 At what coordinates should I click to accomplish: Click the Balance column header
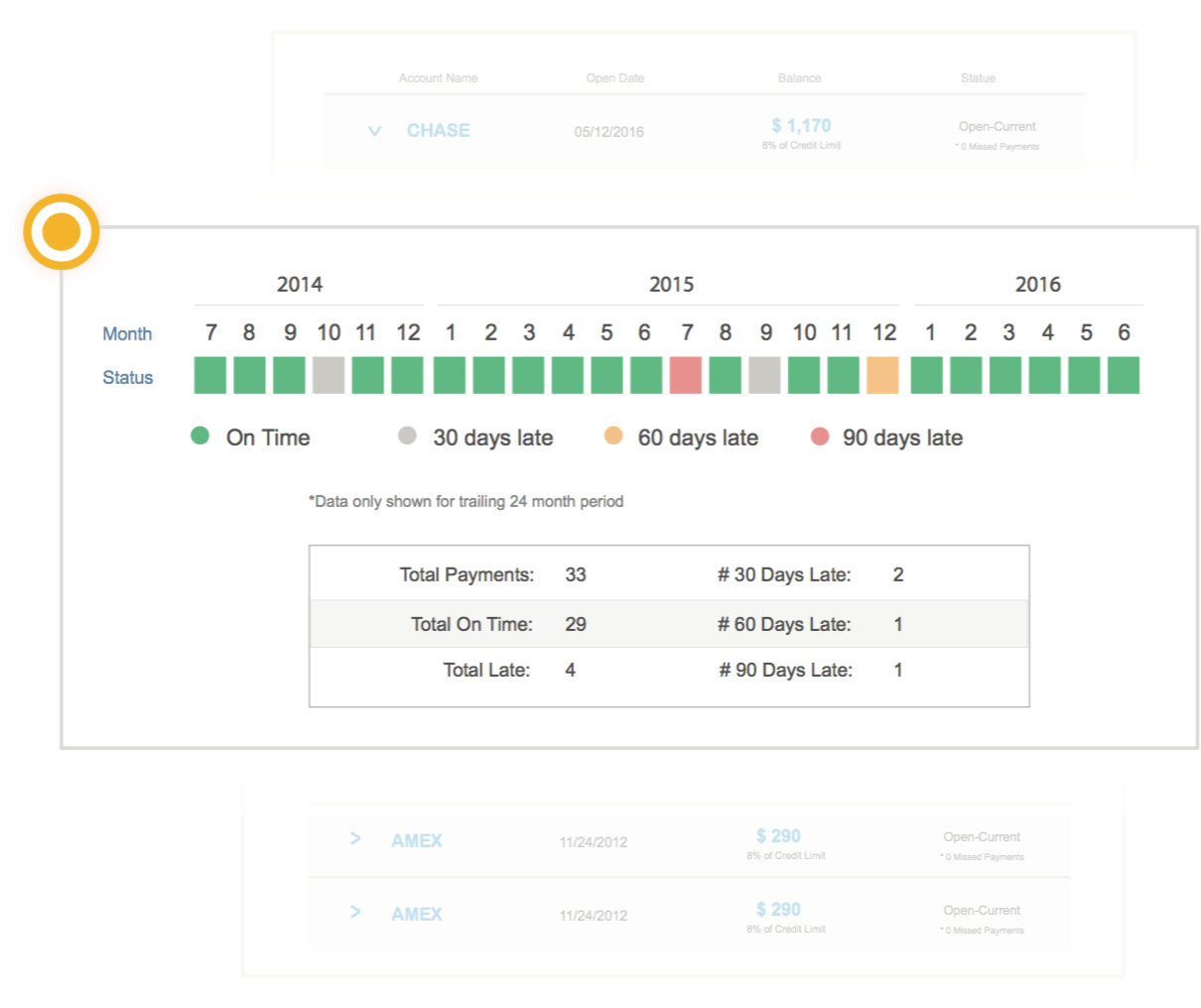tap(800, 77)
